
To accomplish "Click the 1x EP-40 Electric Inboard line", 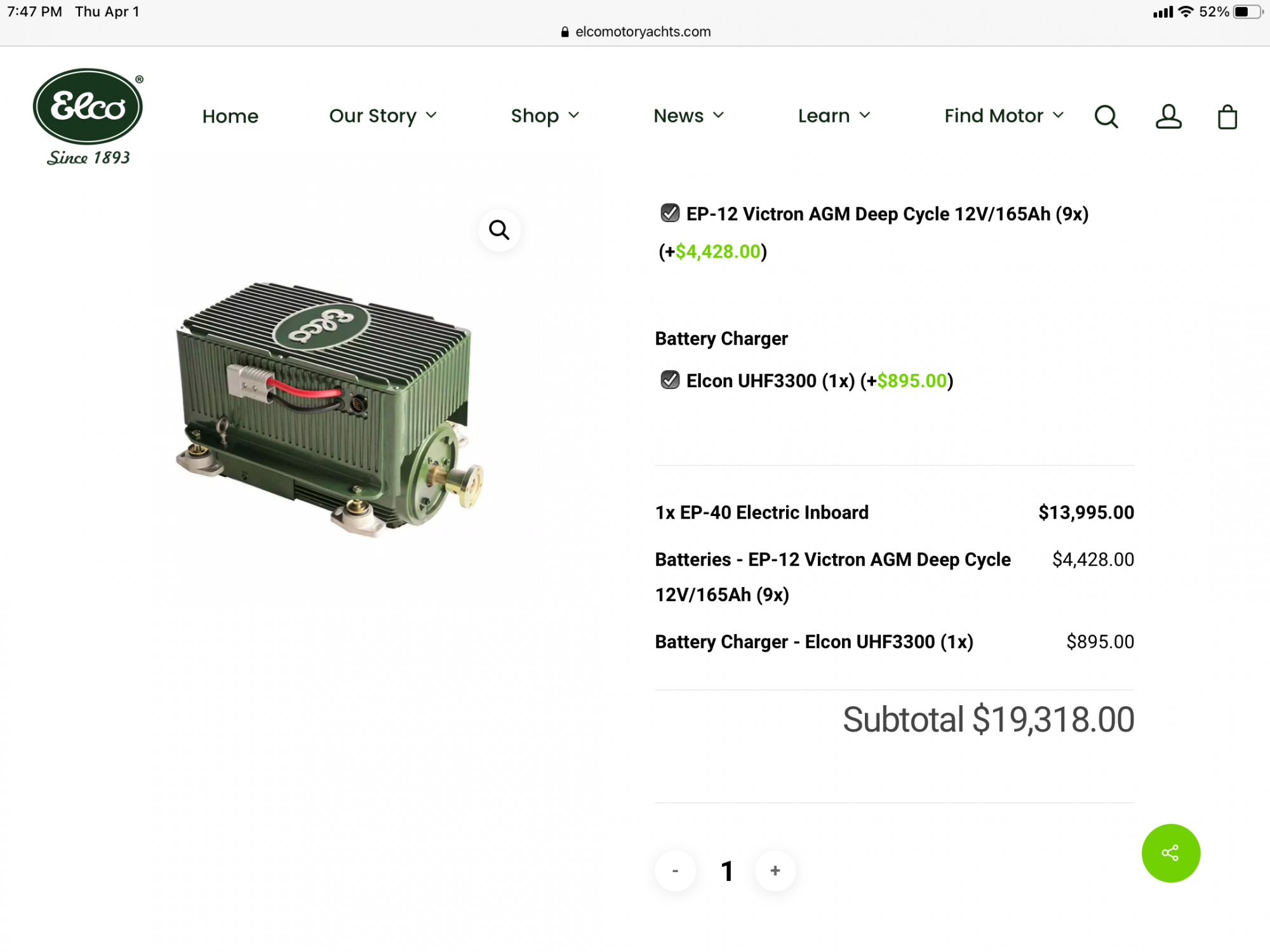I will pyautogui.click(x=761, y=512).
